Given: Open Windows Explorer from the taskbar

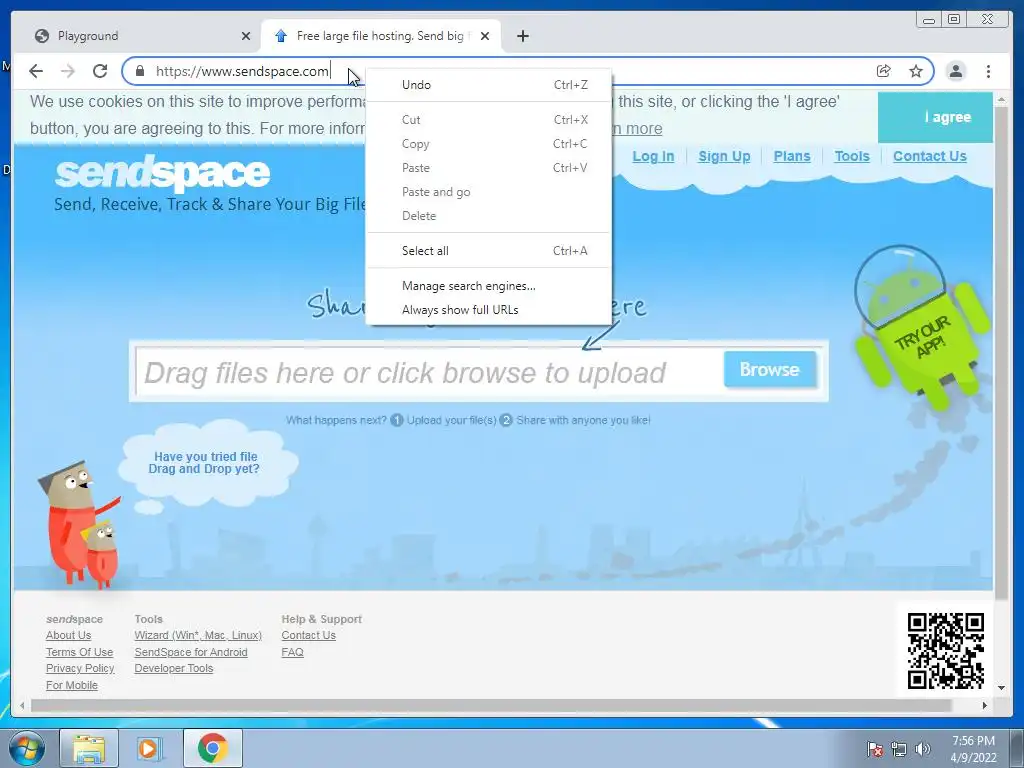Looking at the screenshot, I should pos(89,748).
